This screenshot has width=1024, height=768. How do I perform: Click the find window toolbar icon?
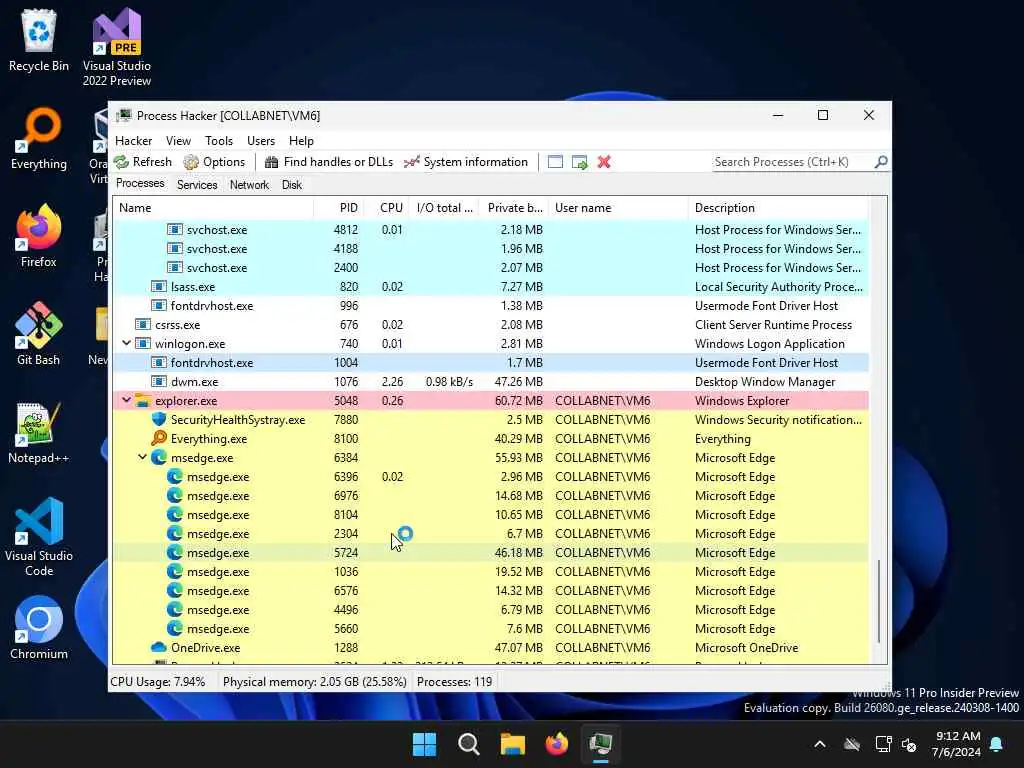click(555, 162)
